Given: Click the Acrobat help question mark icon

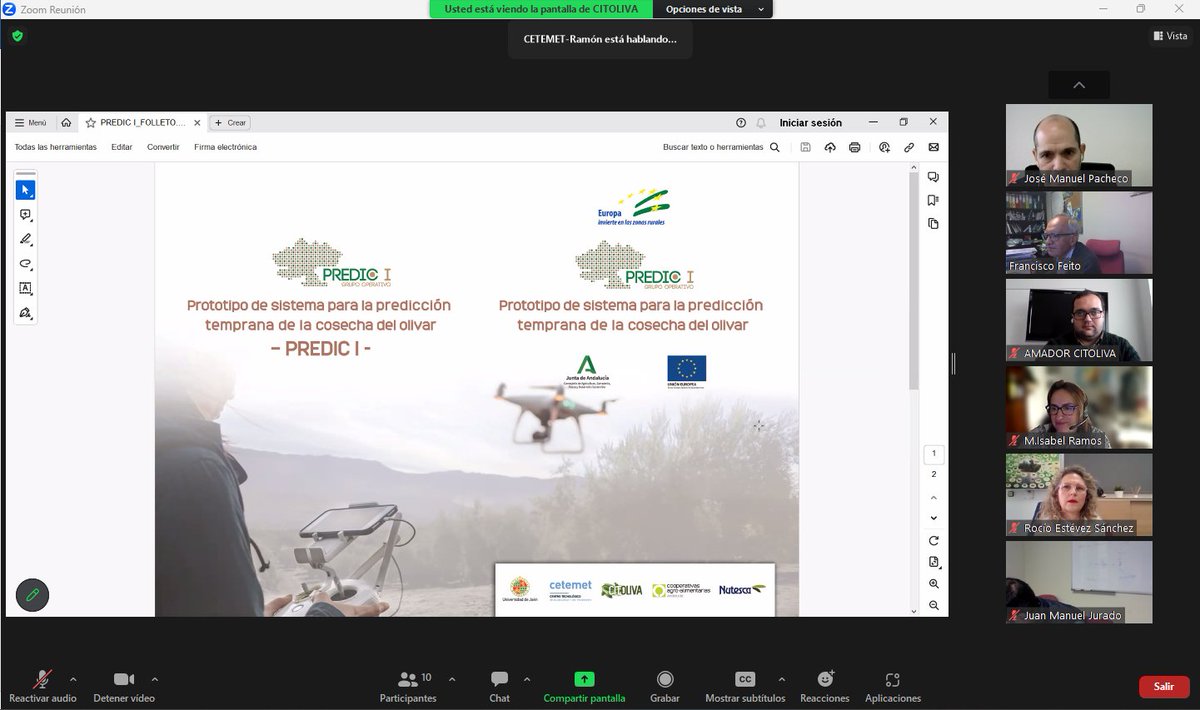Looking at the screenshot, I should point(741,123).
